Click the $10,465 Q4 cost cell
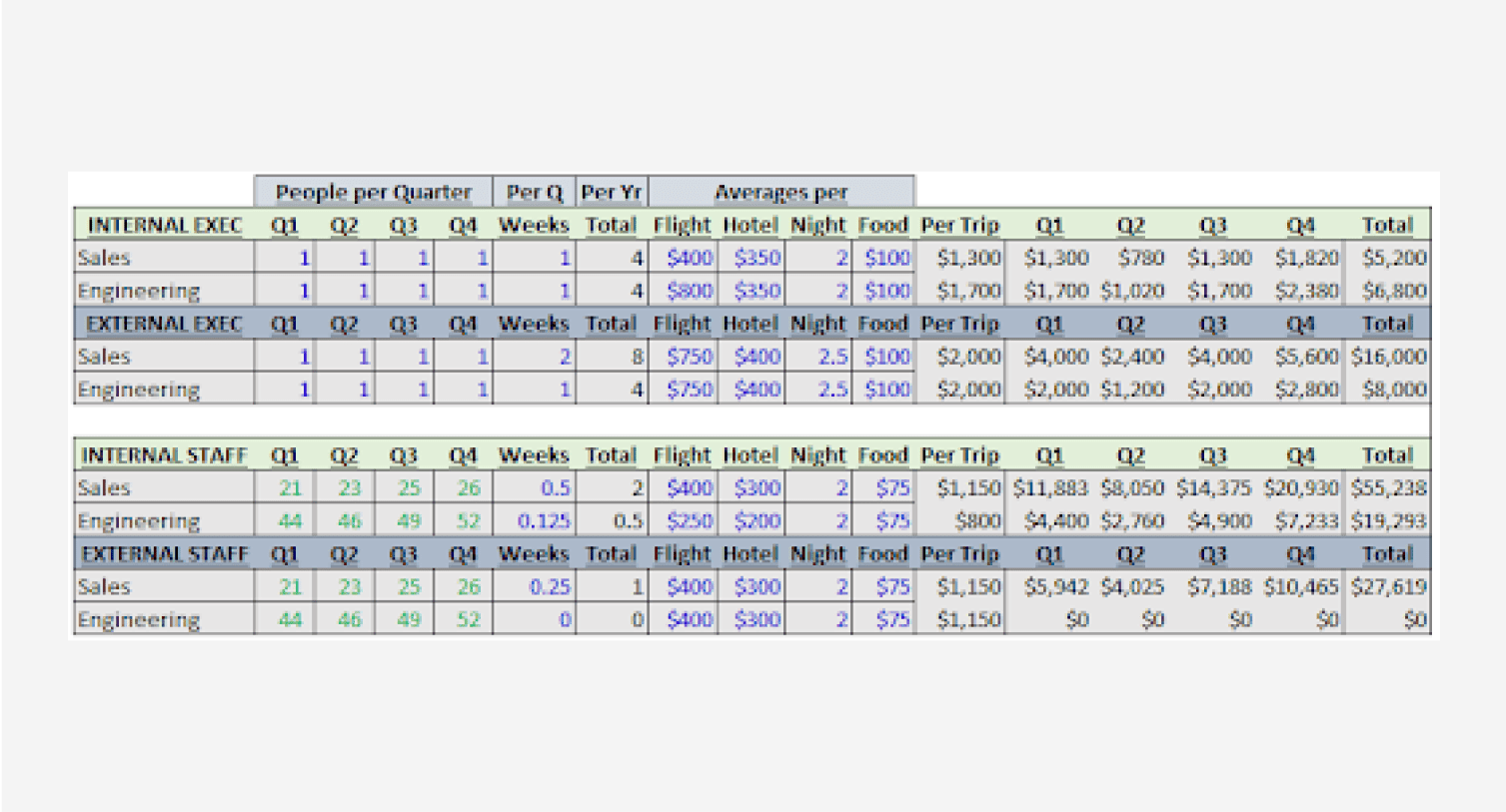This screenshot has height=812, width=1506. point(1300,587)
